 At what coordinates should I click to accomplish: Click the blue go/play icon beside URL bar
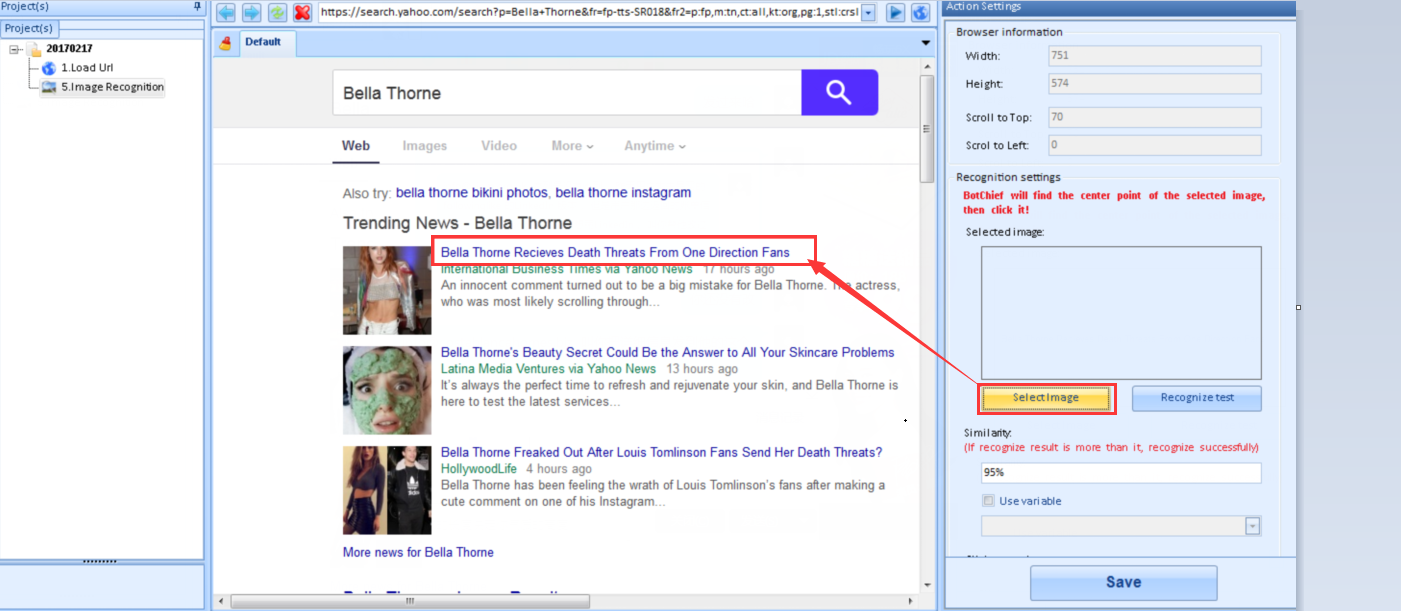(x=896, y=13)
